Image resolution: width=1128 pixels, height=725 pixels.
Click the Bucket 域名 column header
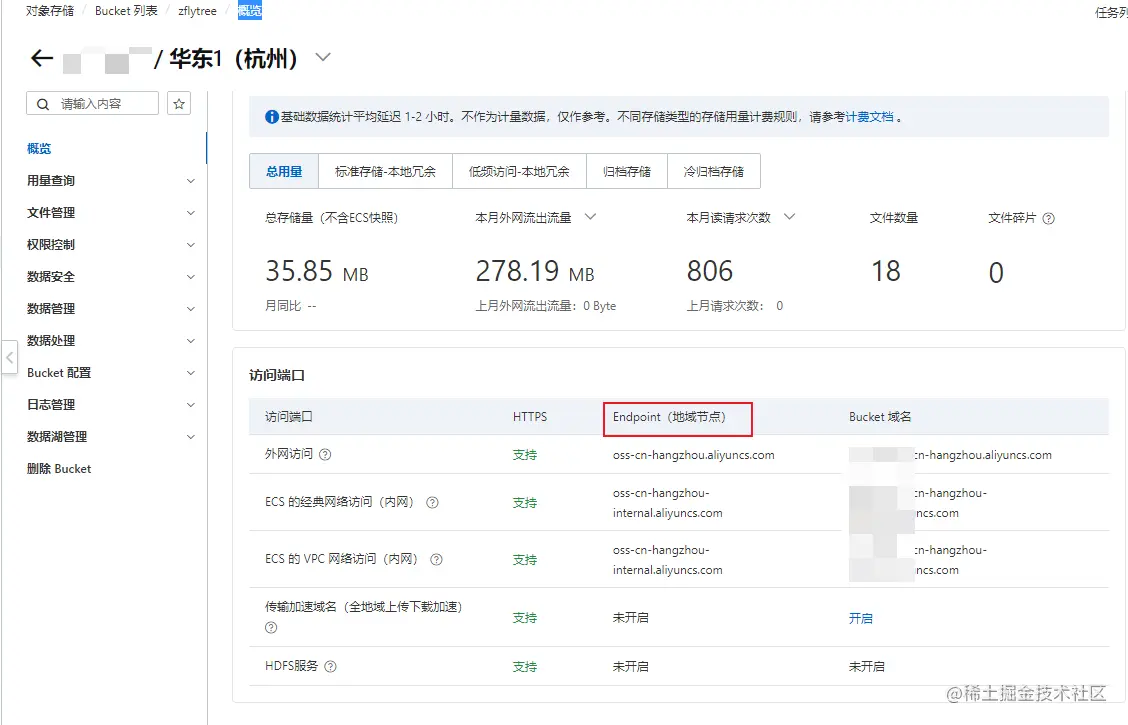(x=880, y=417)
